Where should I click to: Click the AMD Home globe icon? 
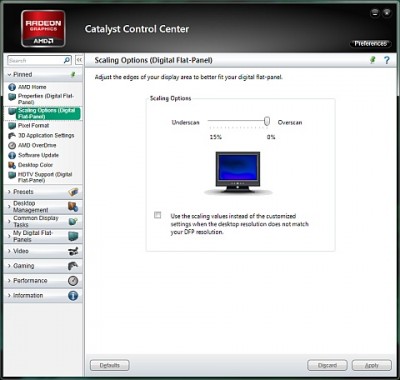tap(12, 87)
